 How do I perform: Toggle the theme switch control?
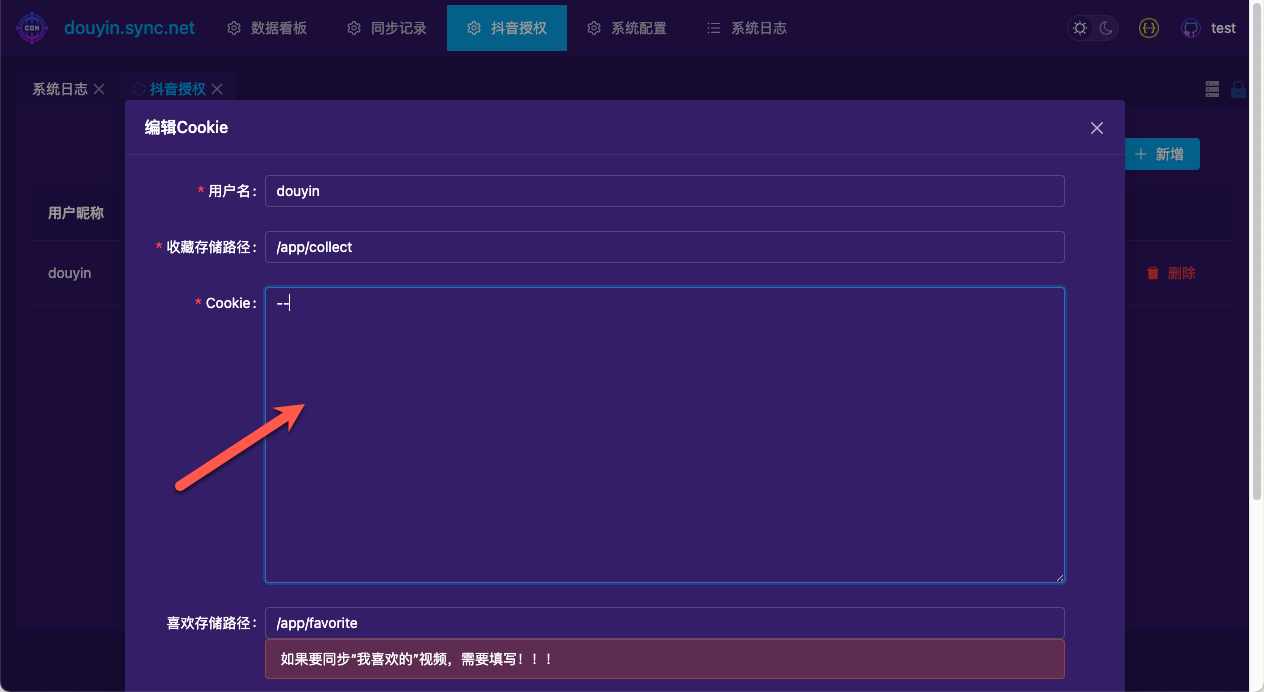tap(1093, 28)
